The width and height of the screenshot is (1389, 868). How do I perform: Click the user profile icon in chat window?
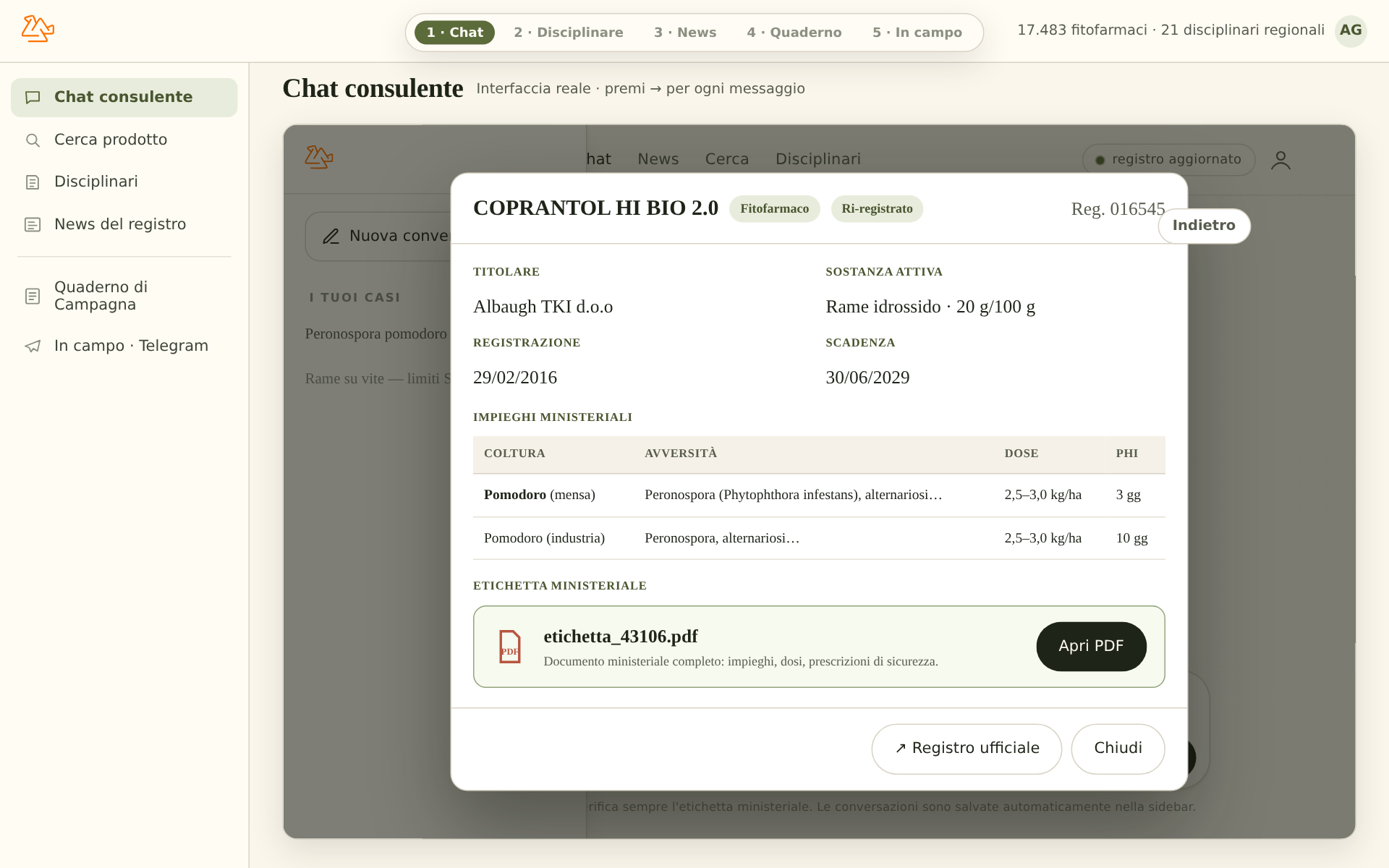click(x=1280, y=160)
